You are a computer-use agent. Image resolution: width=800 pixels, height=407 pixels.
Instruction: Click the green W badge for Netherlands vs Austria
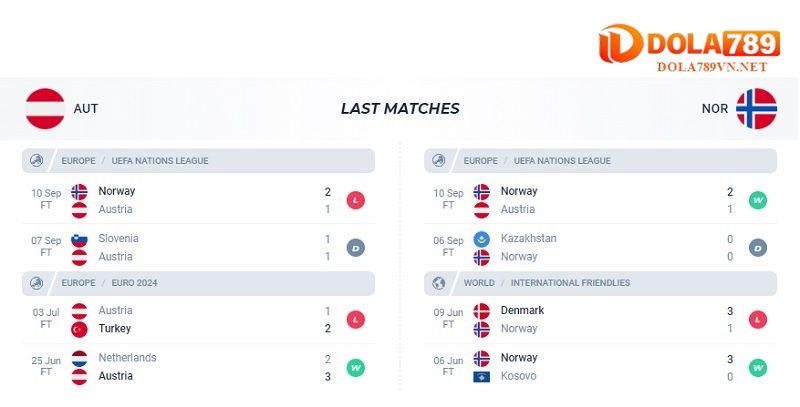tap(355, 367)
